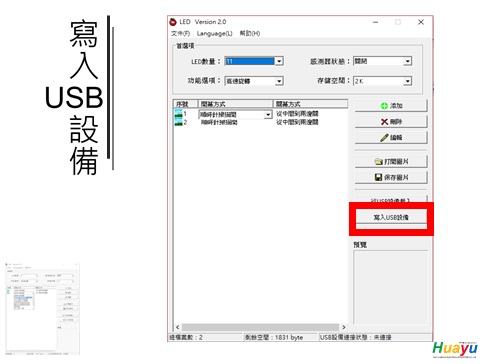
Task: Click the folder icon on Open Picture
Action: 378,162
